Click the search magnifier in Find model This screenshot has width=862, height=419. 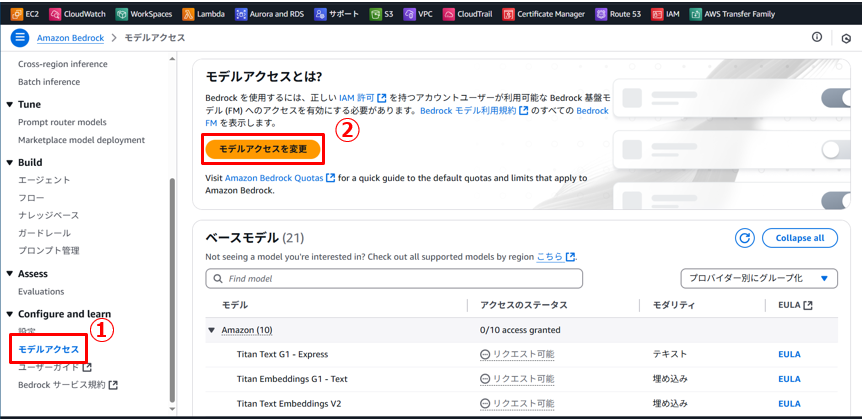(x=218, y=279)
